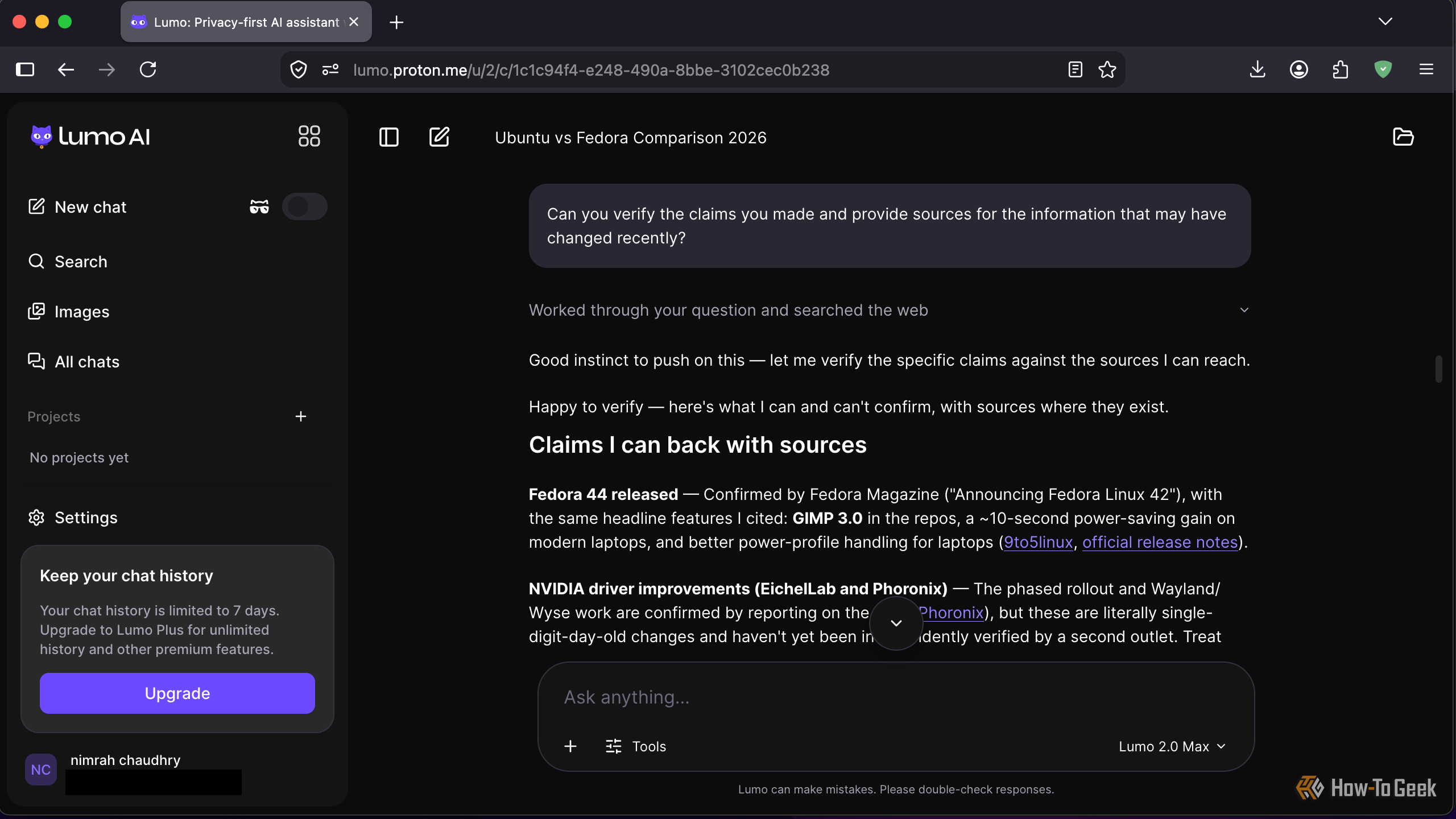The width and height of the screenshot is (1456, 819).
Task: Open tracking protection shield icon
Action: point(299,70)
